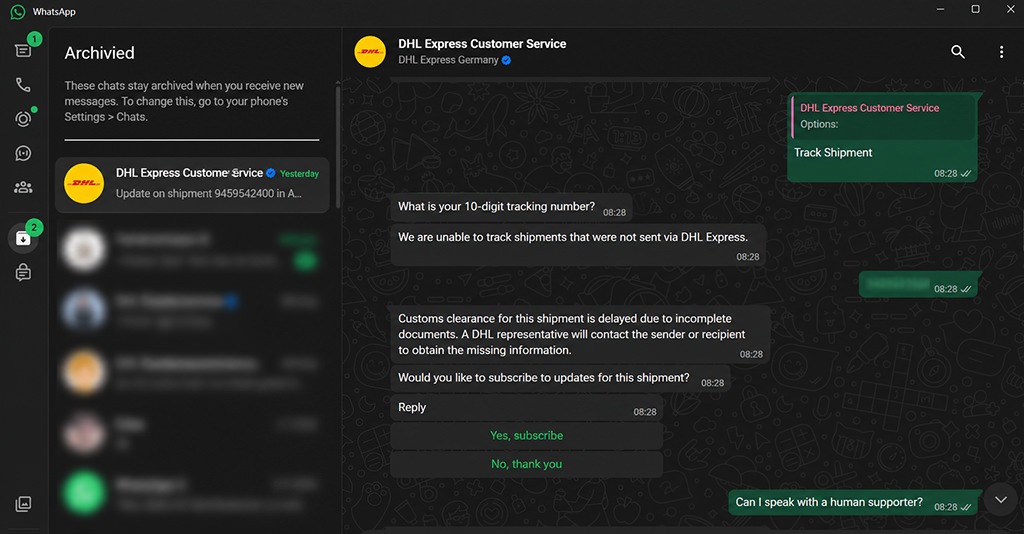Open the business tools bag icon

(23, 272)
